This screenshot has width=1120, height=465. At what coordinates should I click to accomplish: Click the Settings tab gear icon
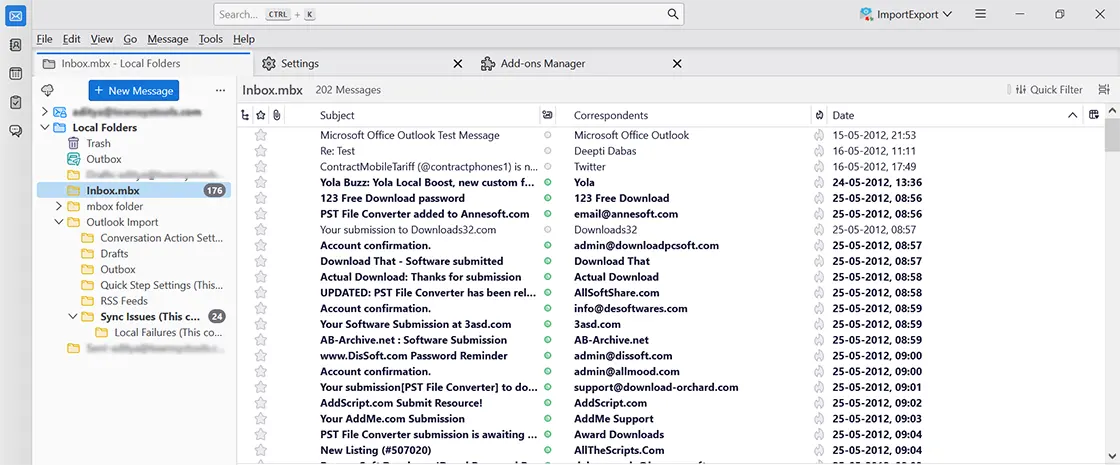[x=269, y=64]
